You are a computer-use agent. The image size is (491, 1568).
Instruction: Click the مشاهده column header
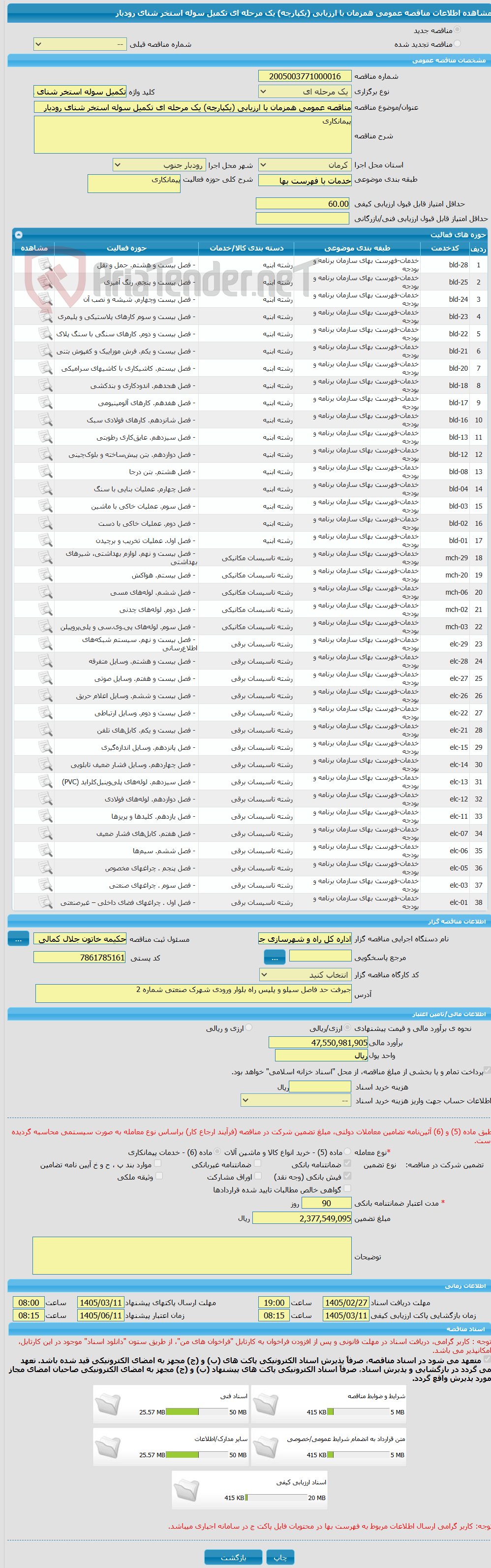[34, 248]
